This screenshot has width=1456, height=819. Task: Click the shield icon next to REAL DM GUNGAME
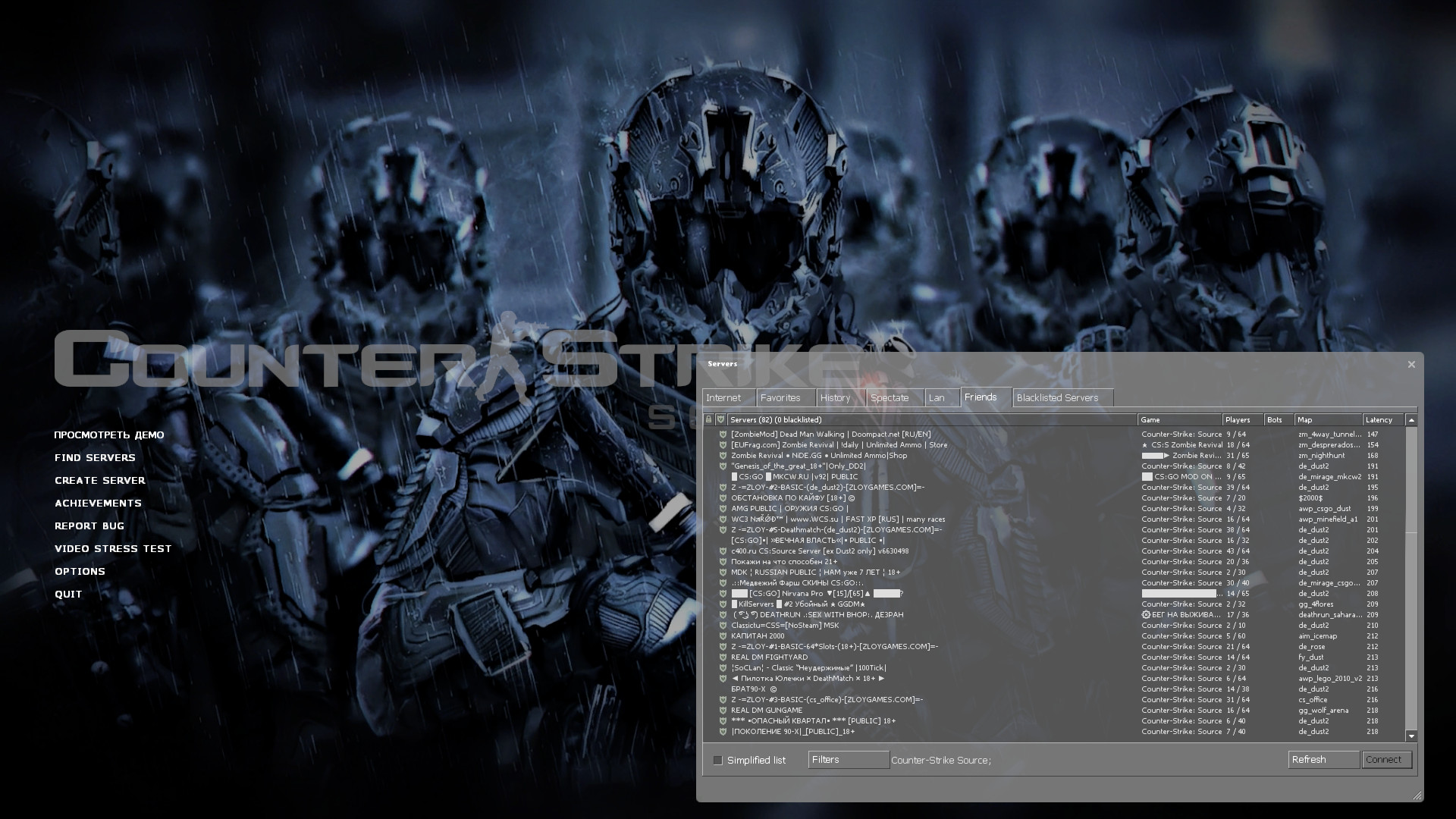(722, 711)
